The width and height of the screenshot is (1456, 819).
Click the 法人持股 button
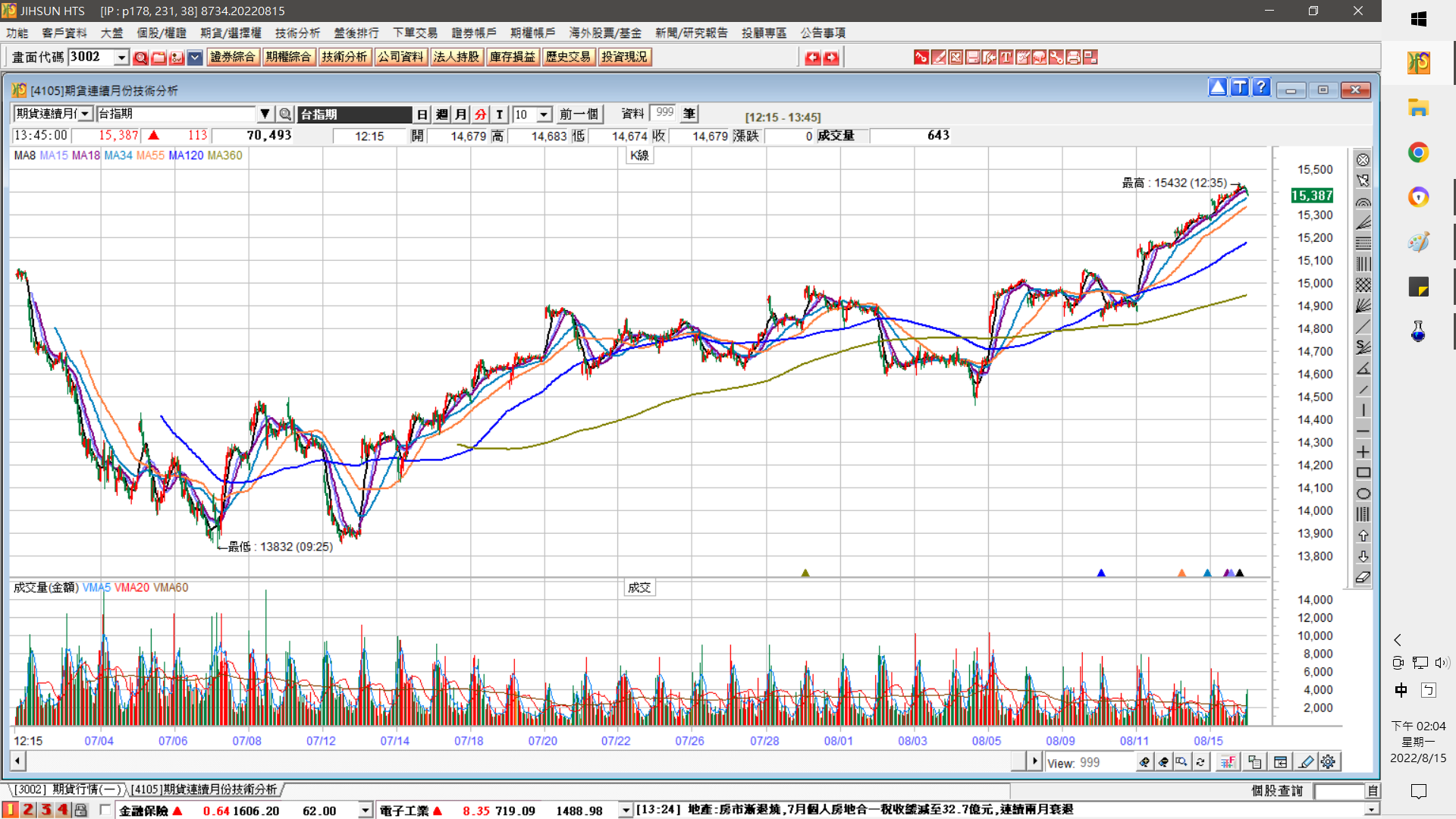point(456,58)
